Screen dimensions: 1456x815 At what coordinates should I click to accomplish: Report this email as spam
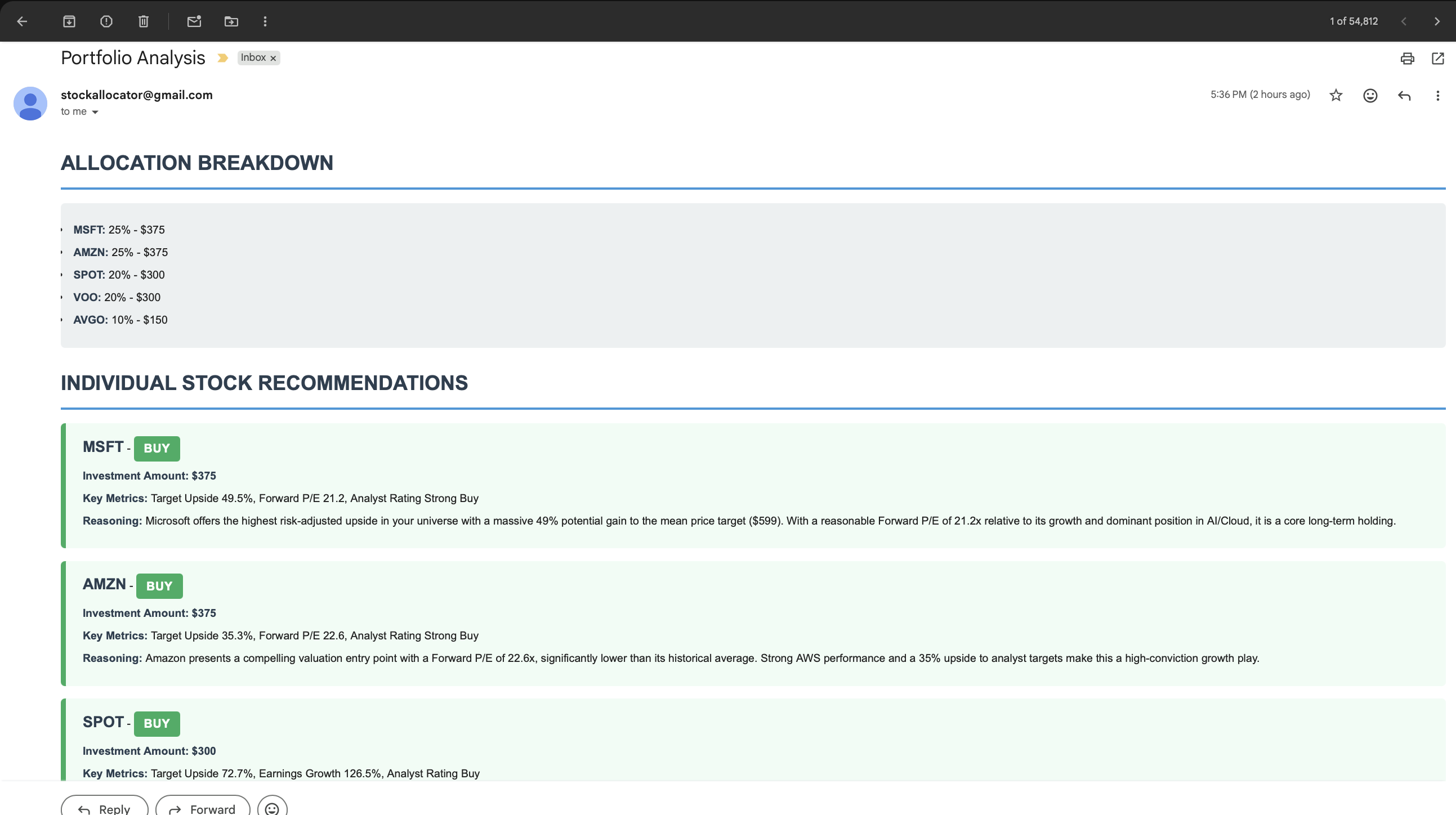[x=106, y=21]
